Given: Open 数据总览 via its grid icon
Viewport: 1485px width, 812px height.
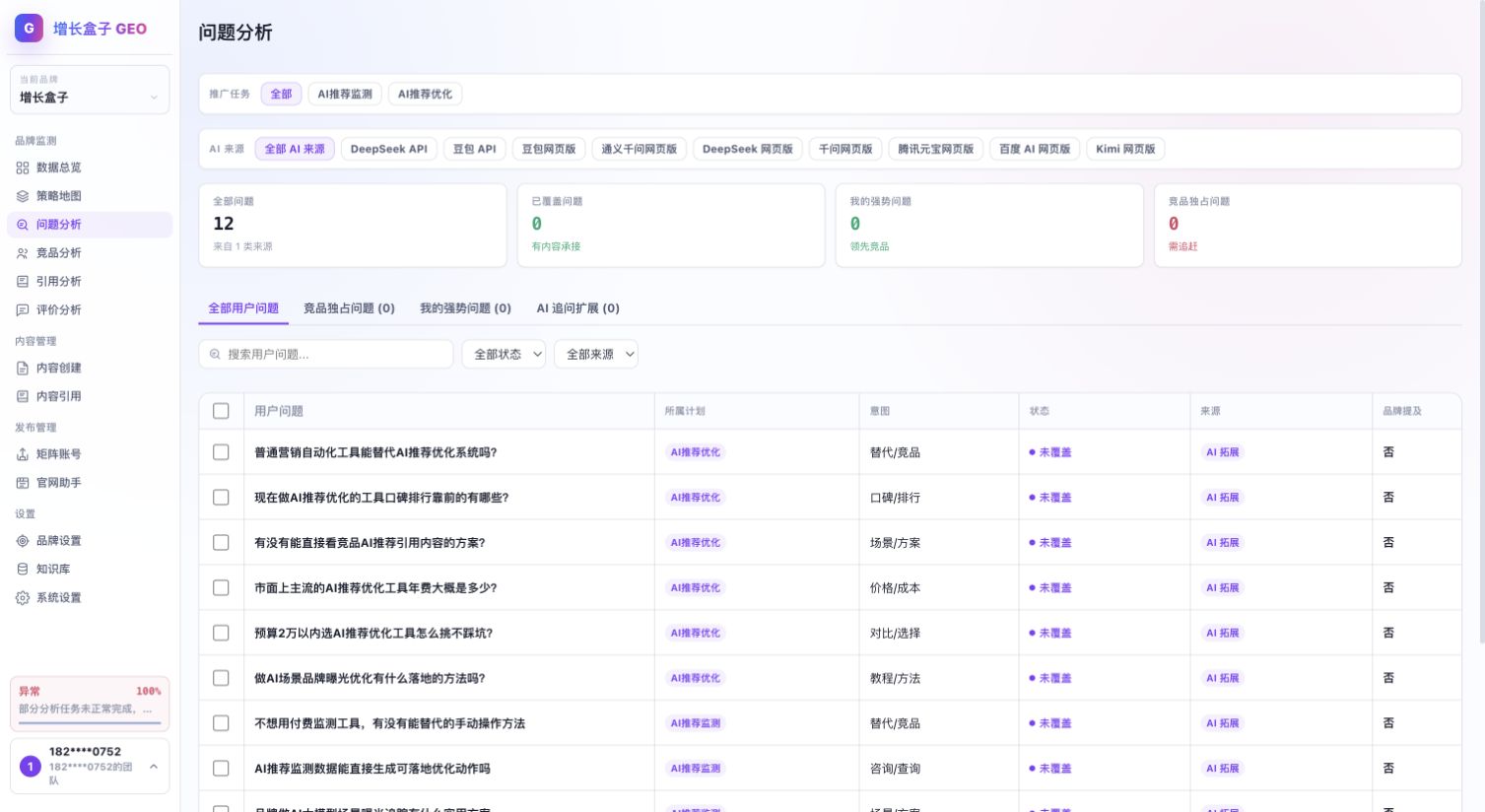Looking at the screenshot, I should pos(23,168).
